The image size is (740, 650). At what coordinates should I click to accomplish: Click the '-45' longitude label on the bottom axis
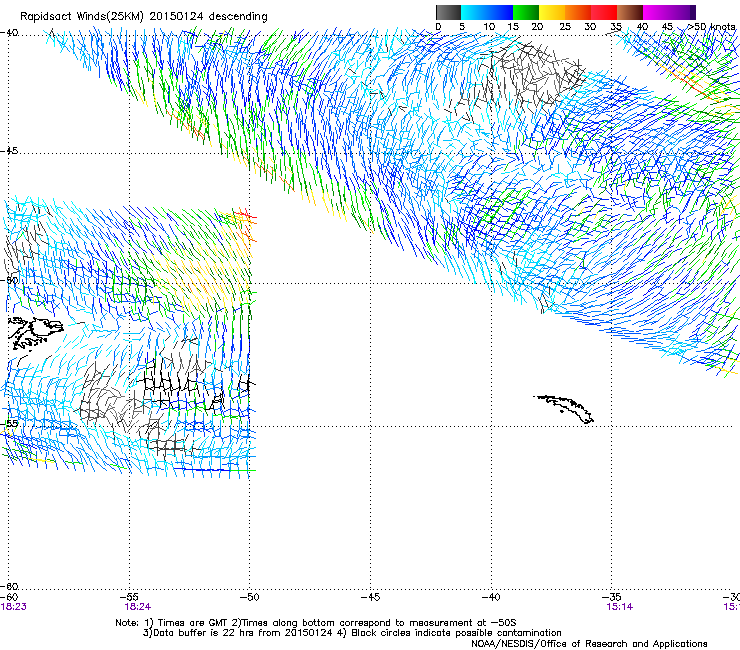click(370, 597)
